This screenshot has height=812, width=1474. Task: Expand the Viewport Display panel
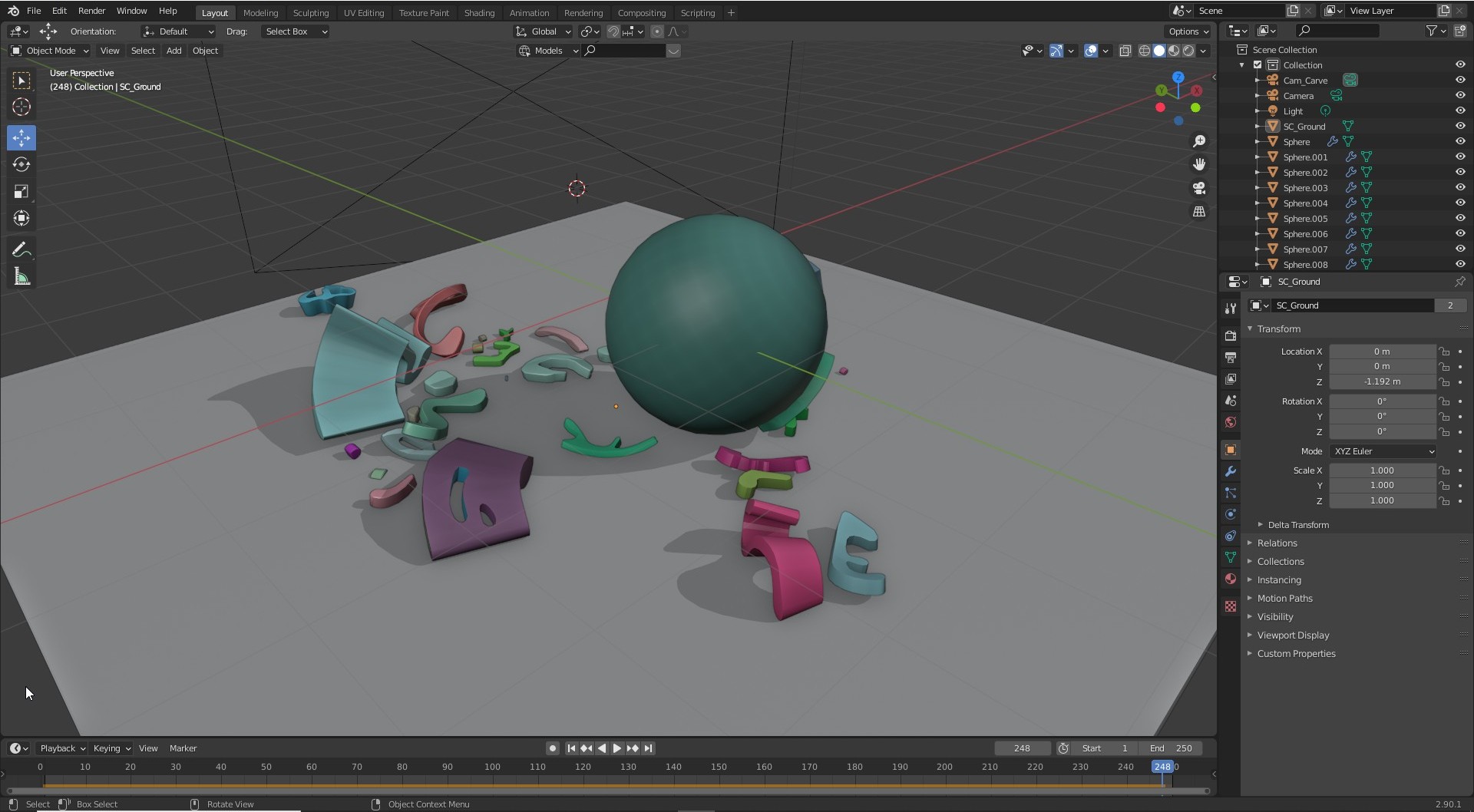1293,635
